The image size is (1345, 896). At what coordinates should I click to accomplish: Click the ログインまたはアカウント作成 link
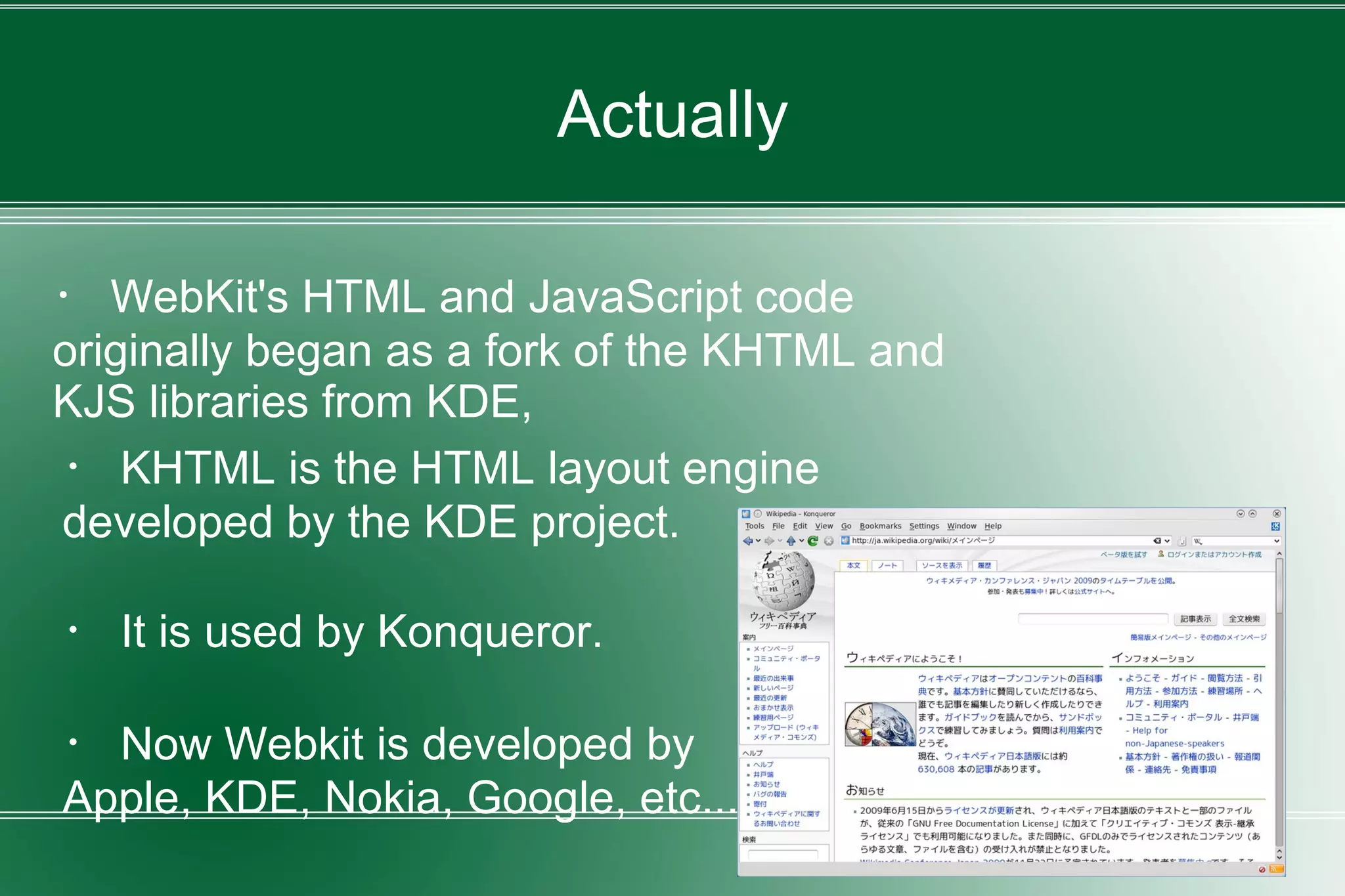pos(1214,555)
